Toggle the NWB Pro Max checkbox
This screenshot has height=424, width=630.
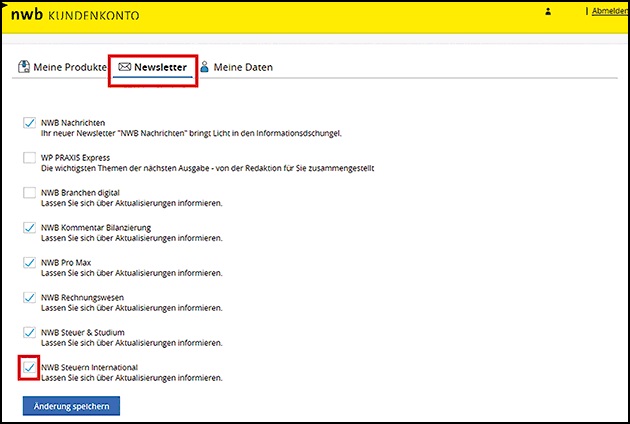tap(29, 263)
